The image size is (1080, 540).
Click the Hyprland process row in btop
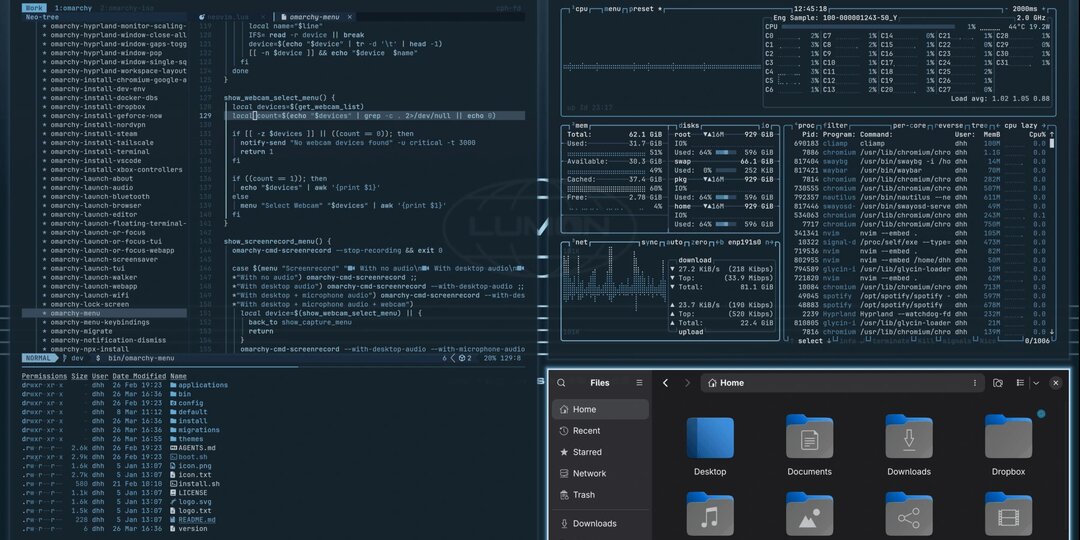(x=918, y=313)
